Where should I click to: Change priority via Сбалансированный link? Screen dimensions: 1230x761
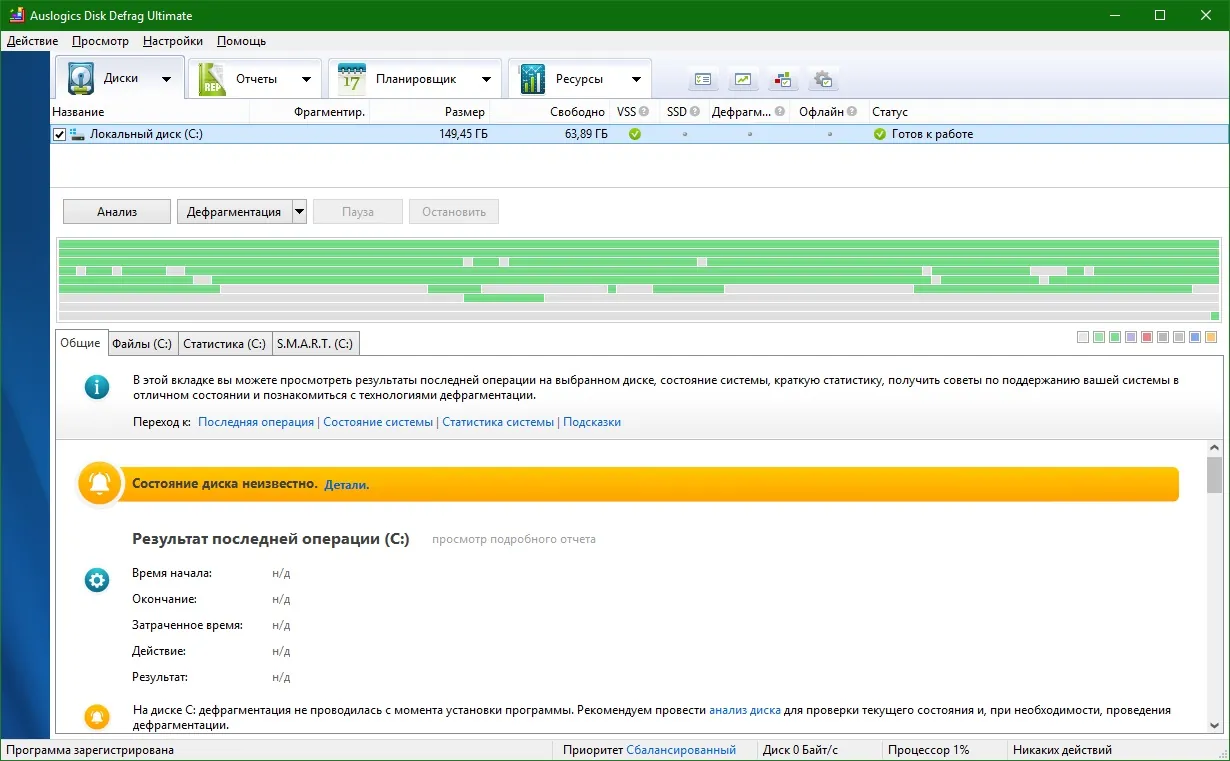pyautogui.click(x=681, y=750)
